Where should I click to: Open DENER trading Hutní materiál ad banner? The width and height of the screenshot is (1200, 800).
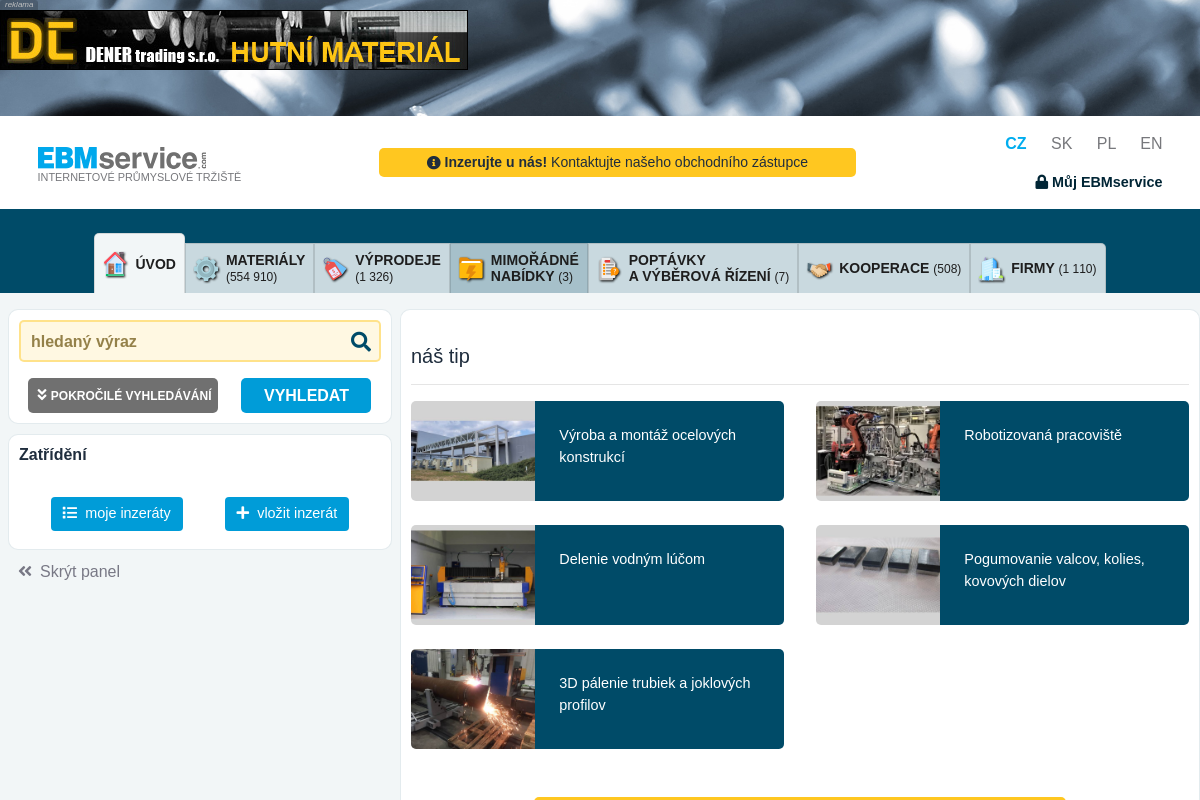(234, 40)
